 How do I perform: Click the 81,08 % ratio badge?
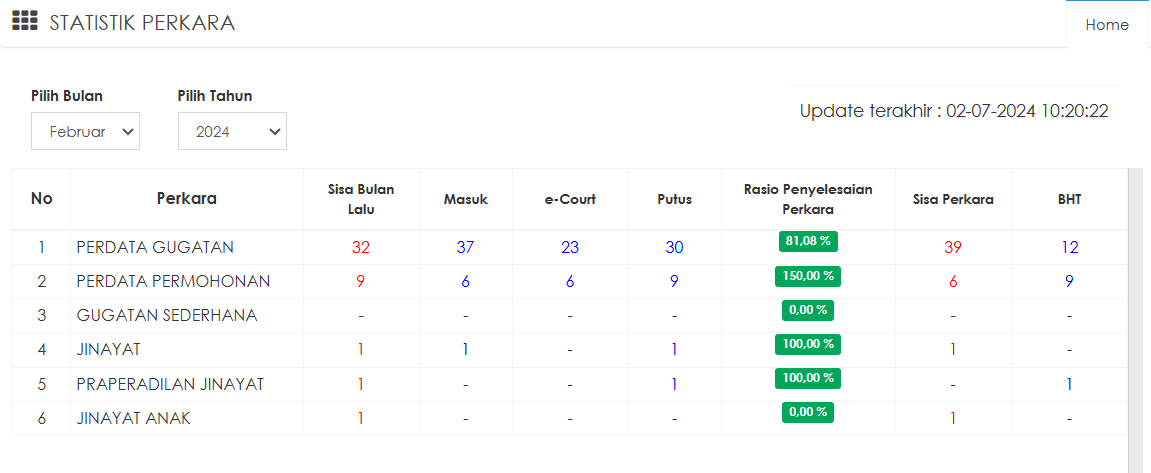click(x=808, y=241)
